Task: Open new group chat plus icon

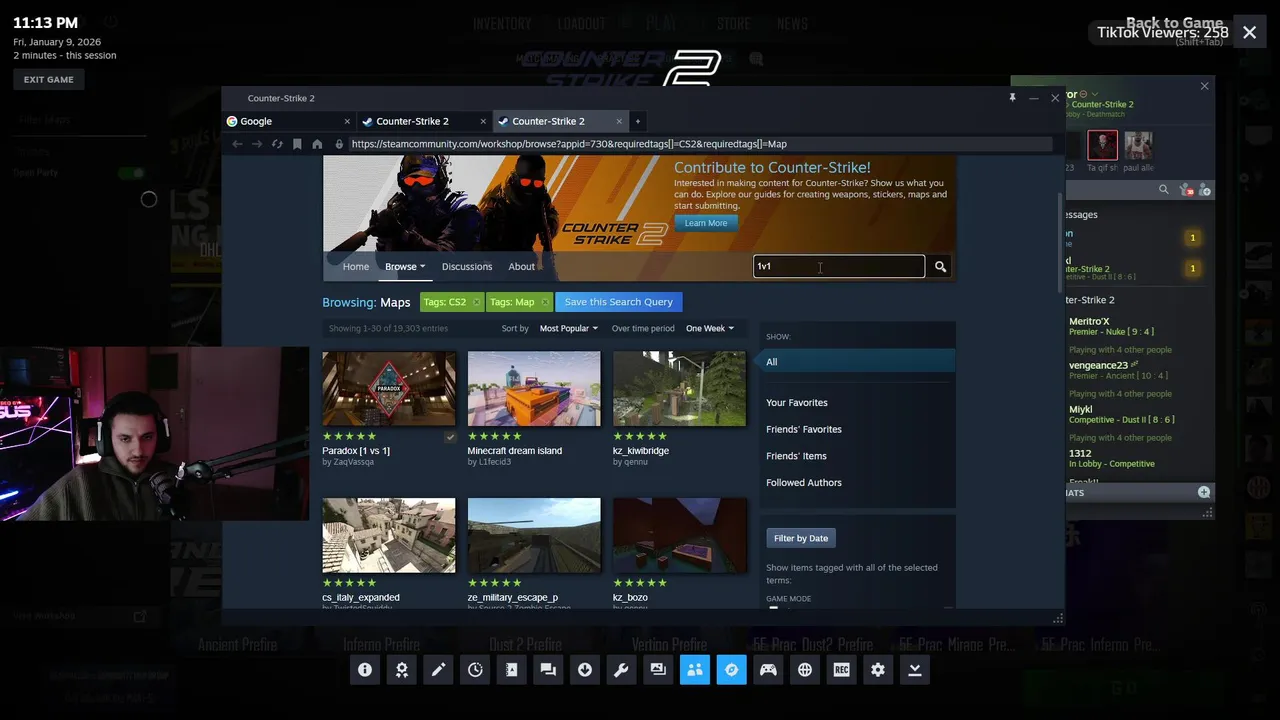Action: tap(1204, 492)
